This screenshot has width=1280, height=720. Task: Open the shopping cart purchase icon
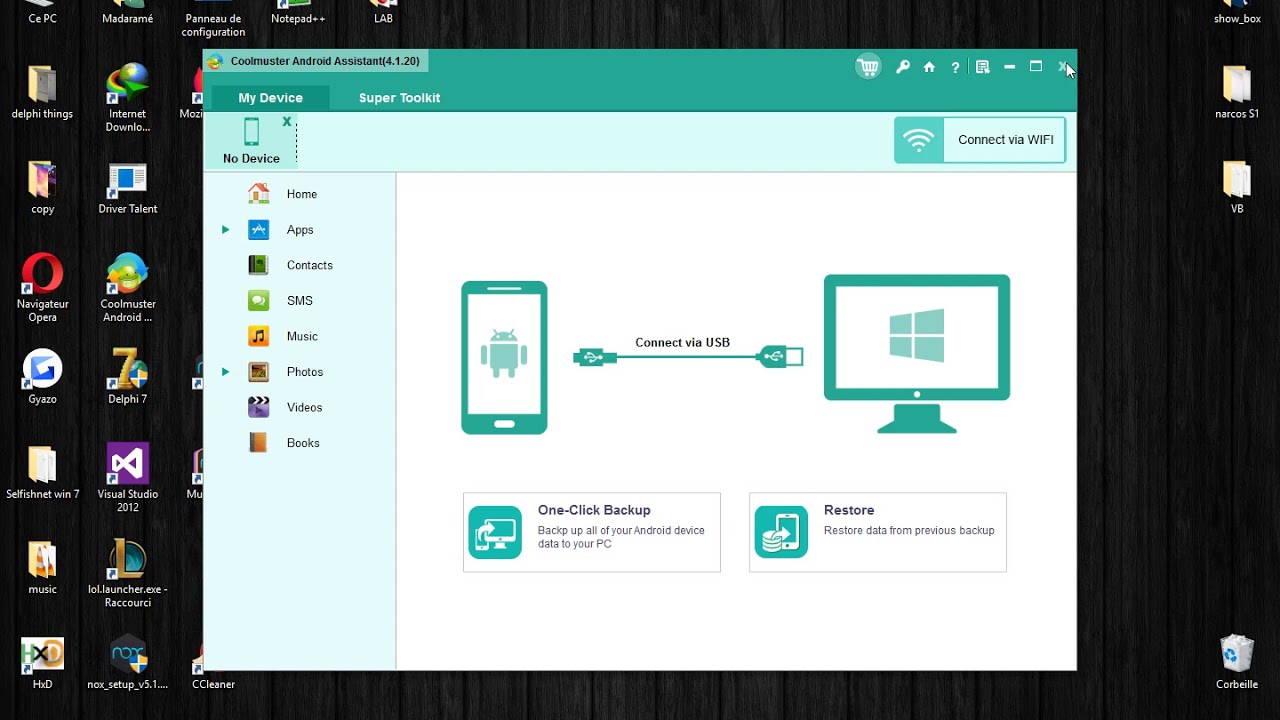coord(868,67)
